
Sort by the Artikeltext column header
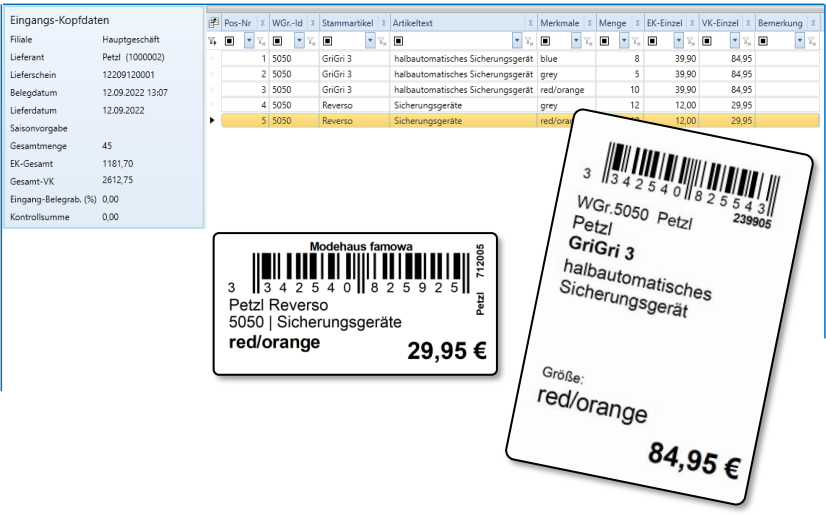[x=412, y=23]
